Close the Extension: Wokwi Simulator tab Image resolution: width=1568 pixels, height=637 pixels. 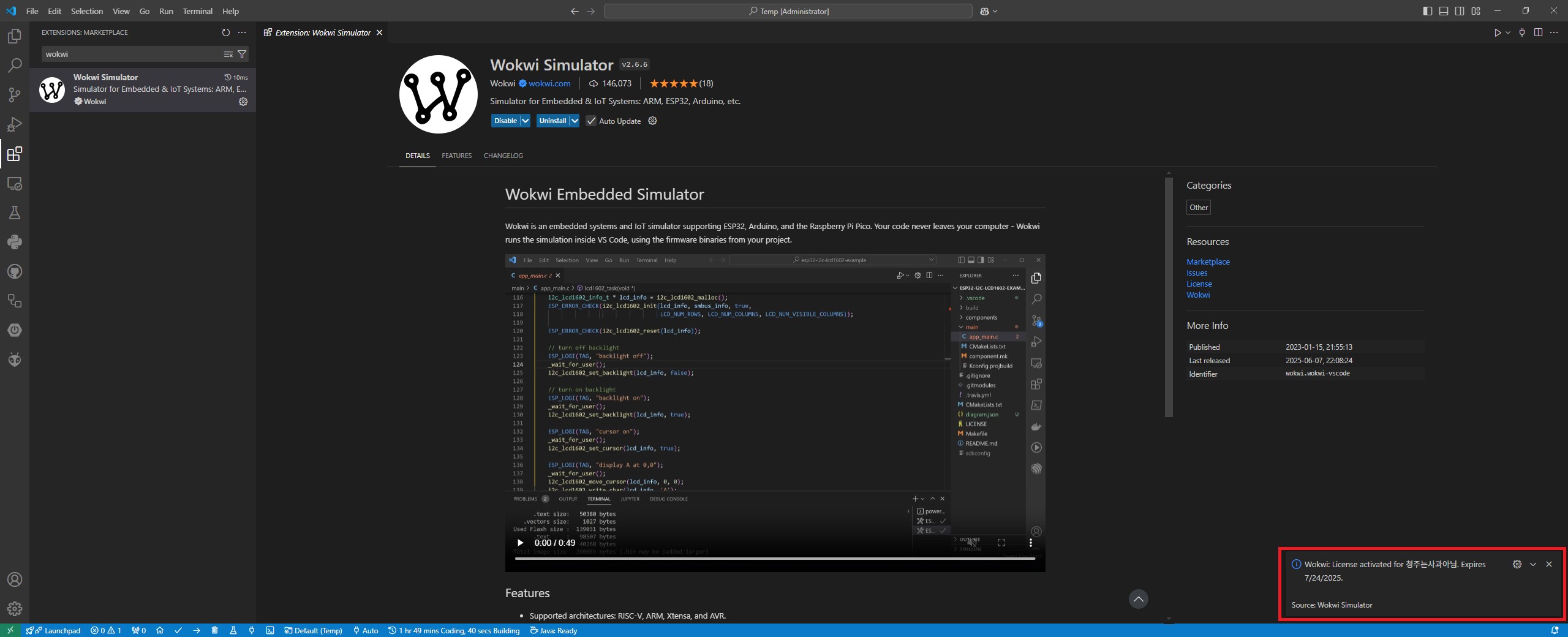pyautogui.click(x=379, y=32)
